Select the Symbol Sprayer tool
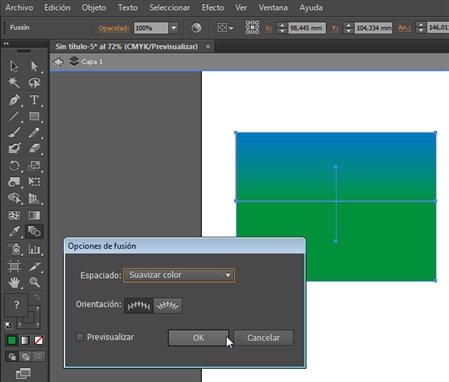 coord(14,249)
